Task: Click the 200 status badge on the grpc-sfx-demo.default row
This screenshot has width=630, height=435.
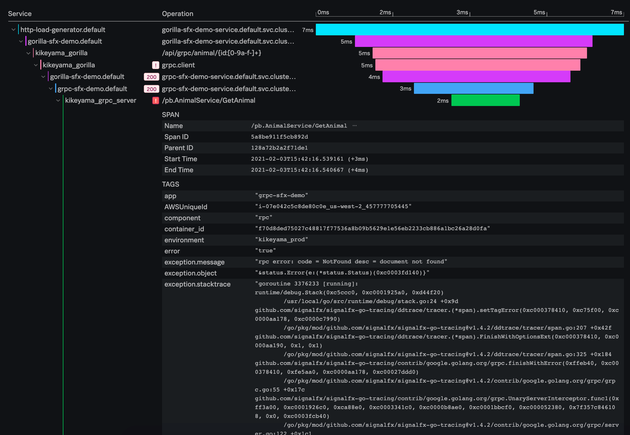Action: coord(151,89)
